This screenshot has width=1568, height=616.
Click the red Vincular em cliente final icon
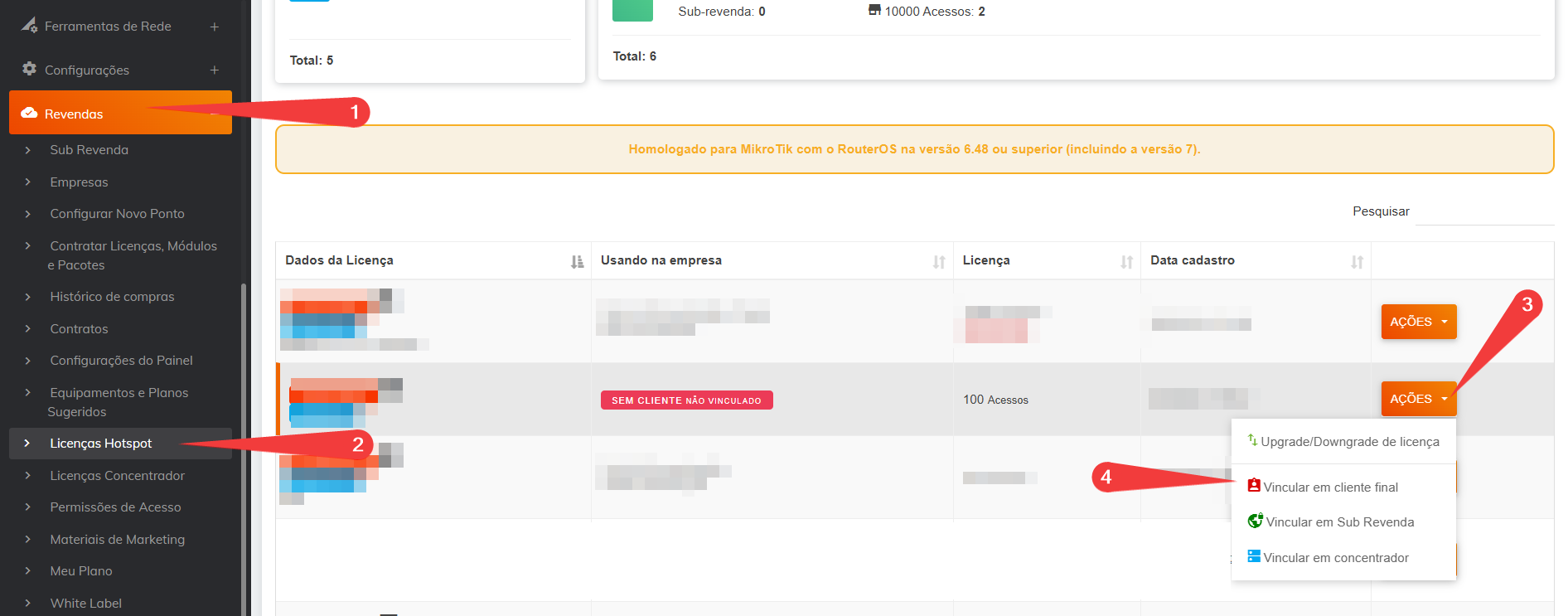click(1254, 486)
